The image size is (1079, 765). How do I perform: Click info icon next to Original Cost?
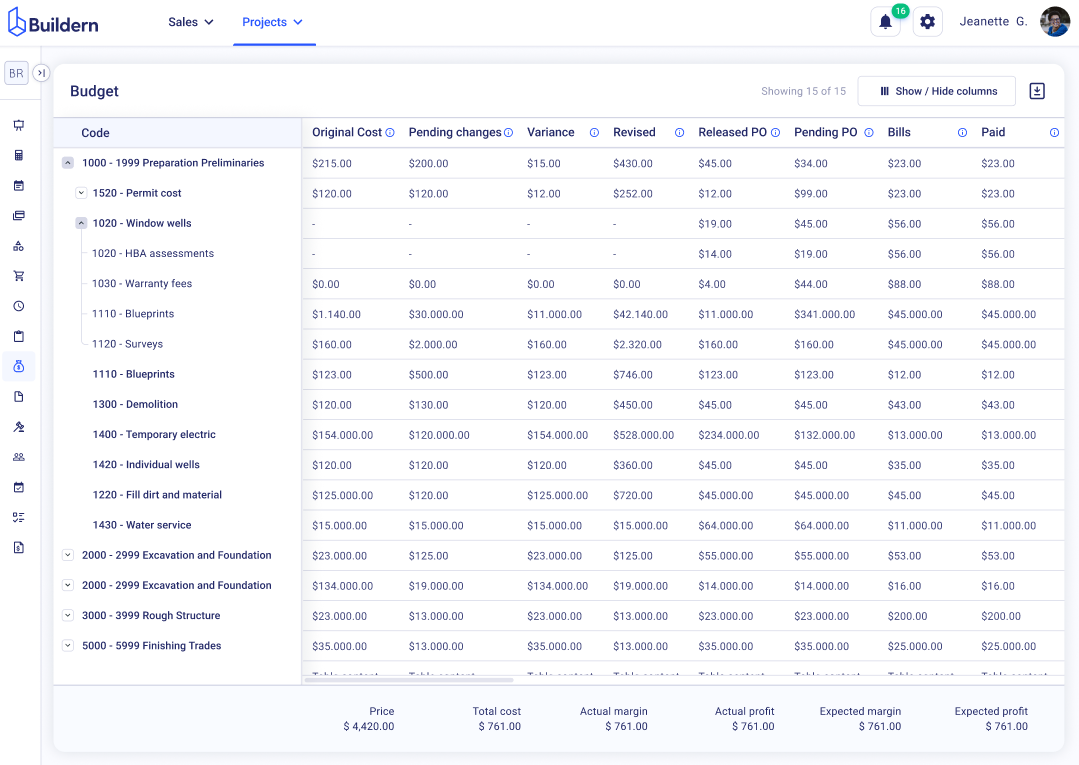pos(390,133)
